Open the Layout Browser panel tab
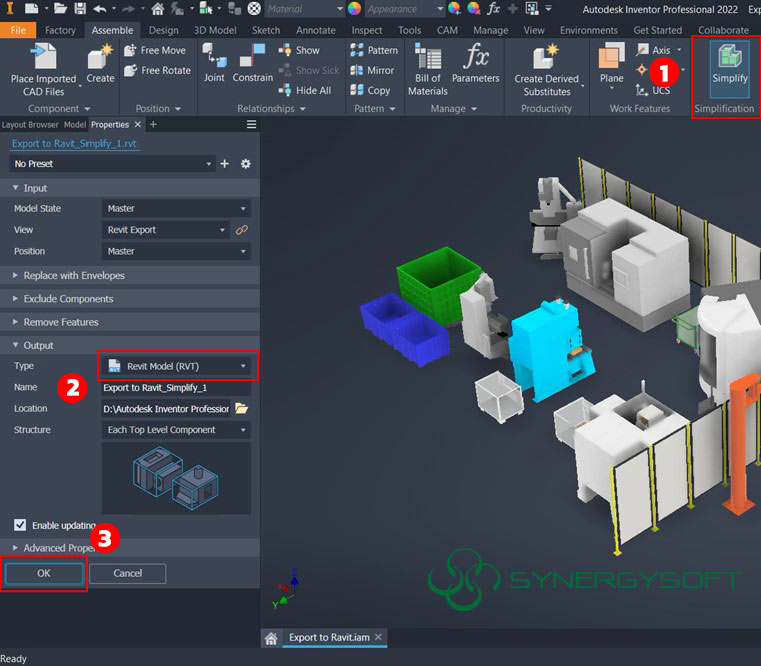 coord(30,125)
